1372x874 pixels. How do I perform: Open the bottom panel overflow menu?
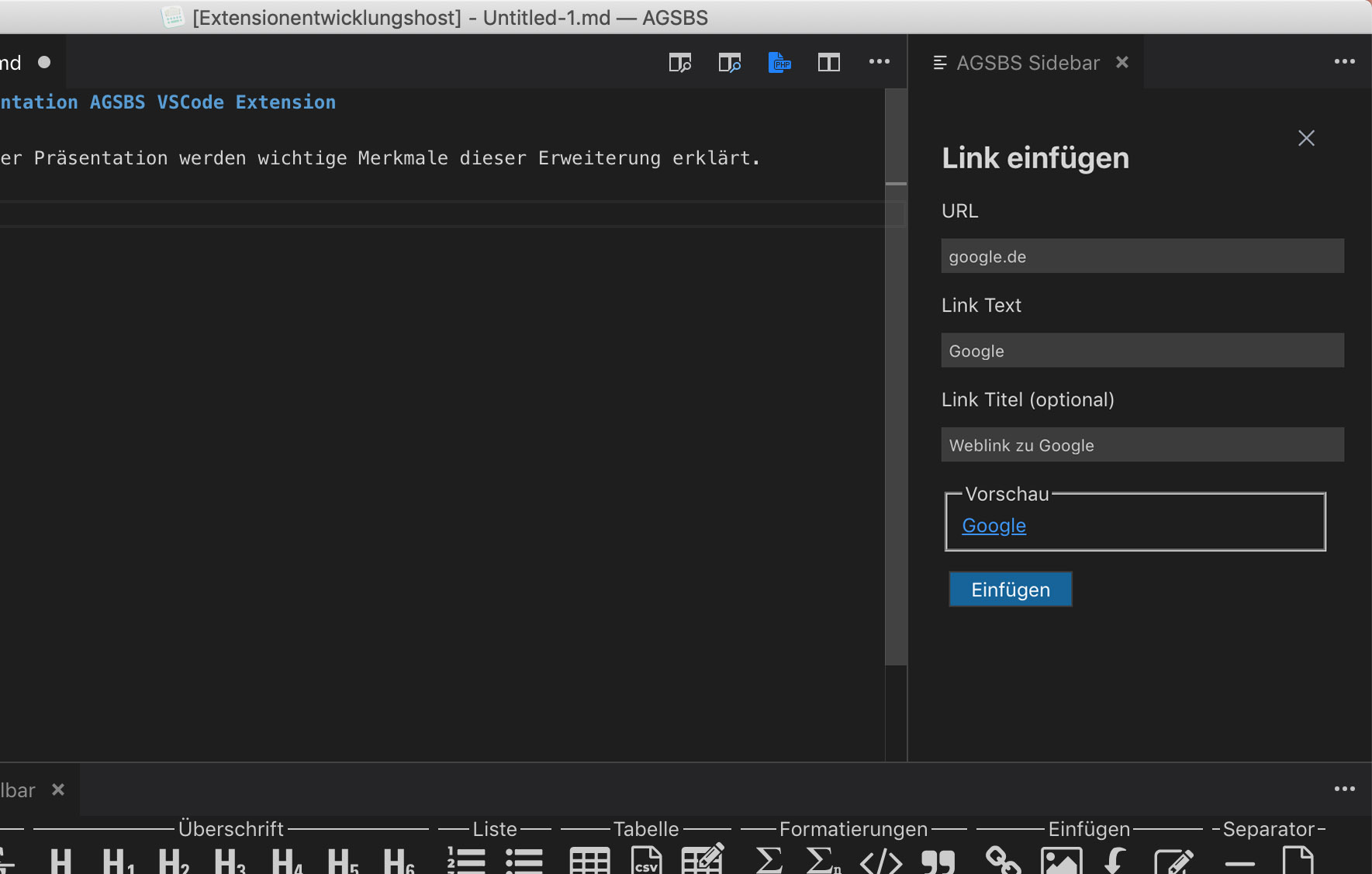[x=1344, y=789]
